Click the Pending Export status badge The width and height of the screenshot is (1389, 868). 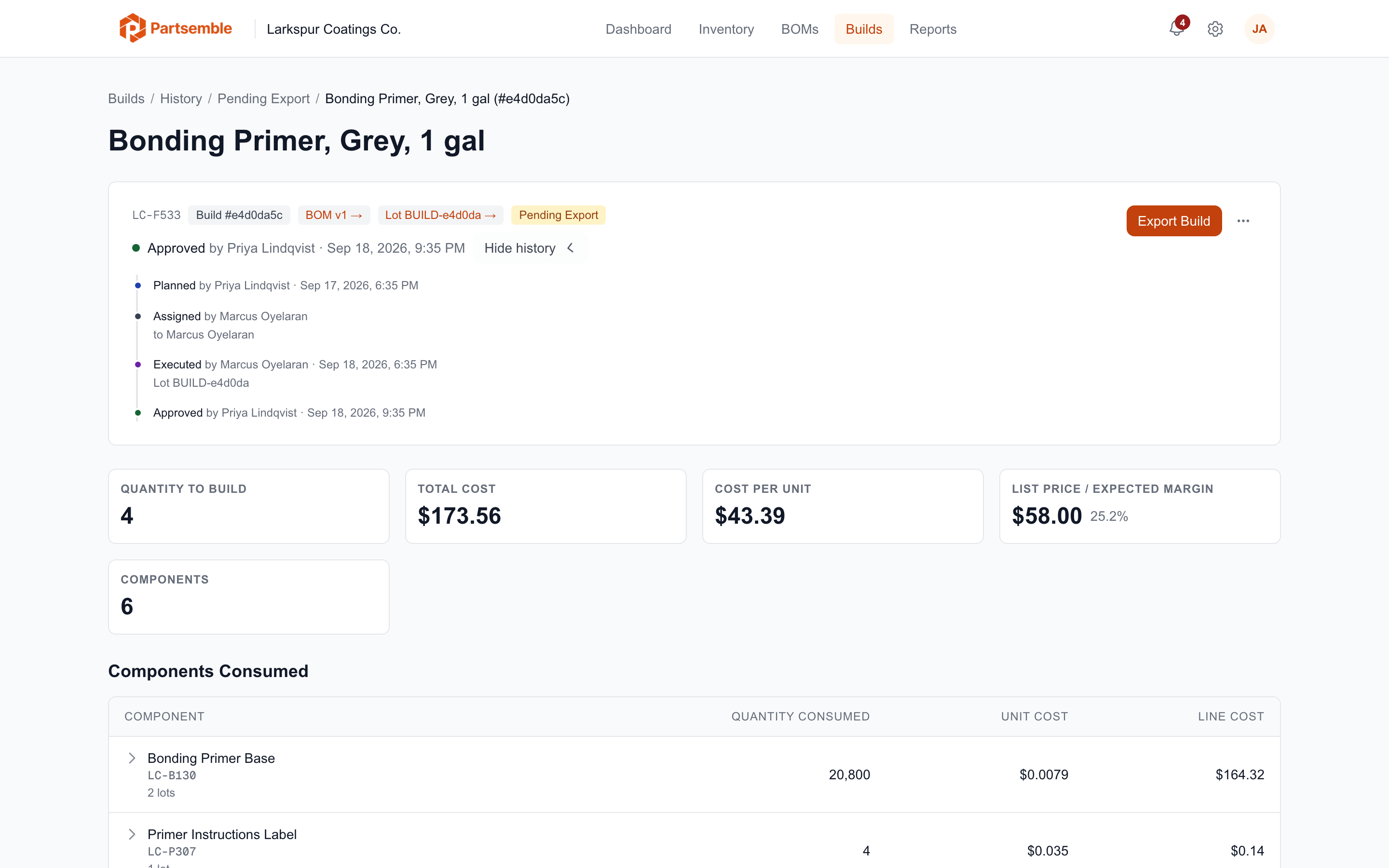[558, 215]
